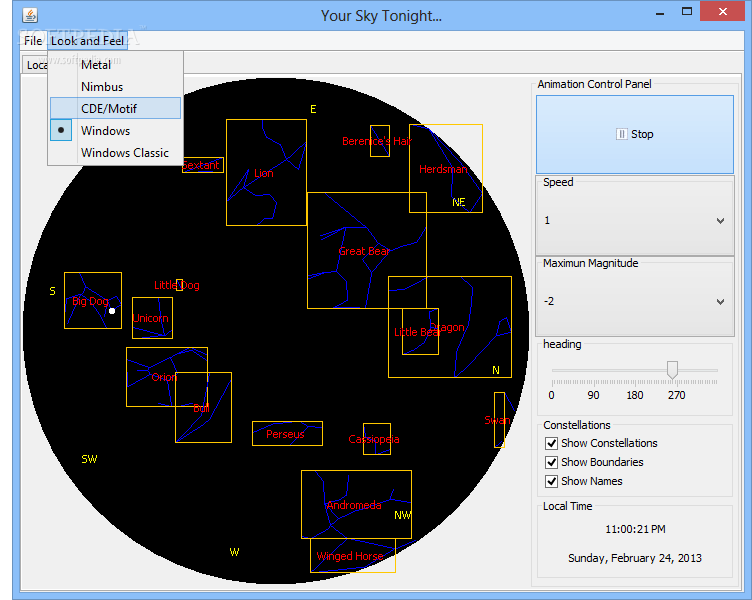The width and height of the screenshot is (752, 600).
Task: Open the Maximun Magnitude dropdown showing -2
Action: (634, 302)
